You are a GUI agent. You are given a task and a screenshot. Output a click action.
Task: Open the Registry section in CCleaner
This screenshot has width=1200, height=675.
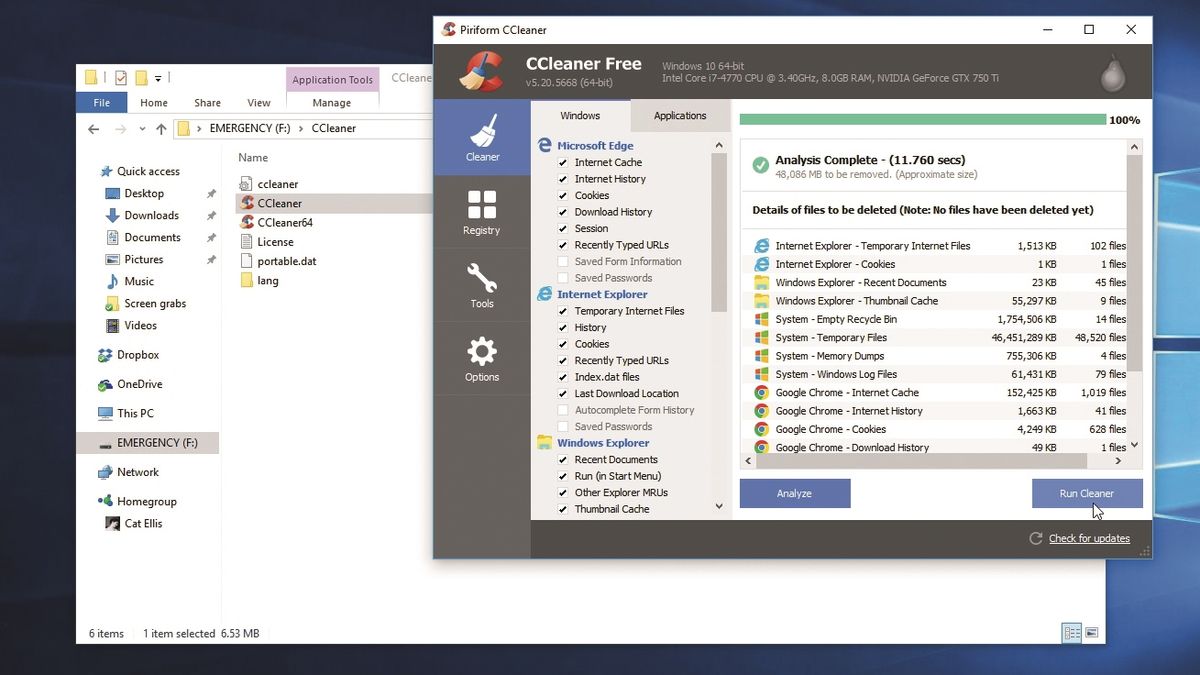point(482,211)
